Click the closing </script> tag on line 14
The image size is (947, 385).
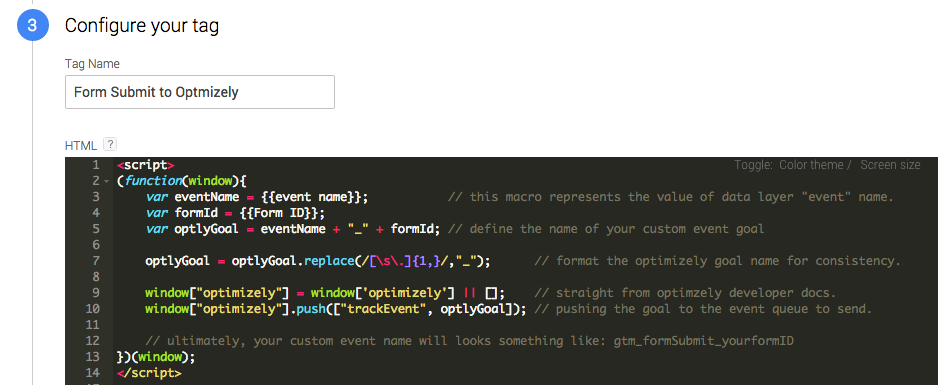point(149,373)
